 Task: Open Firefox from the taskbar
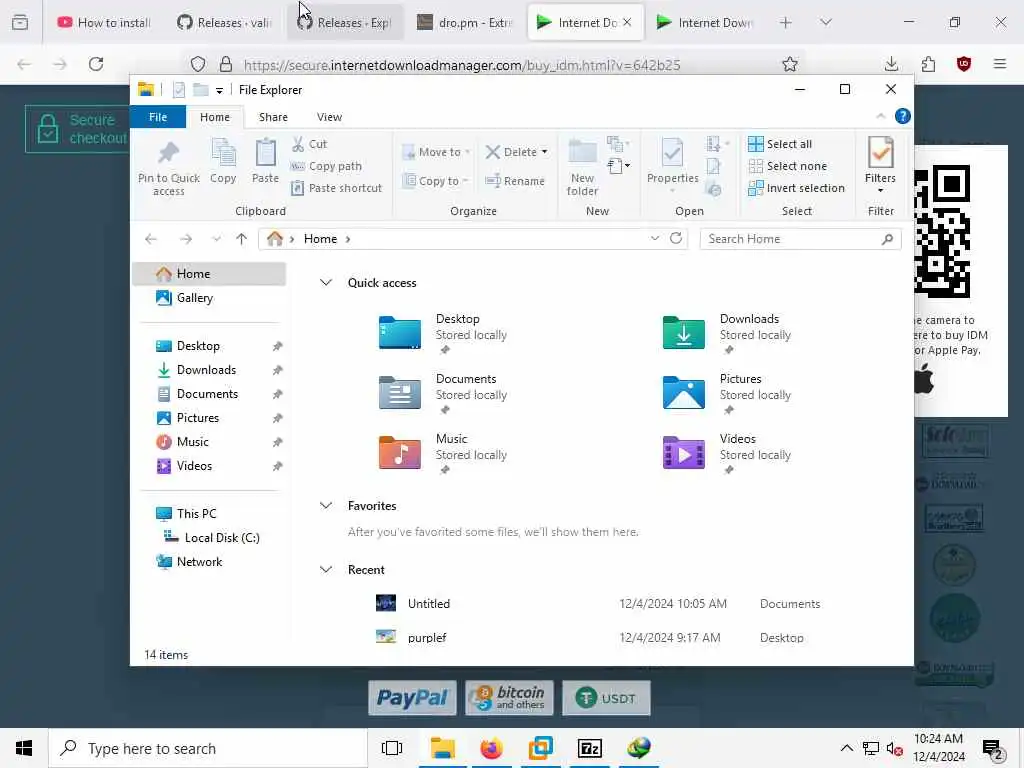491,748
